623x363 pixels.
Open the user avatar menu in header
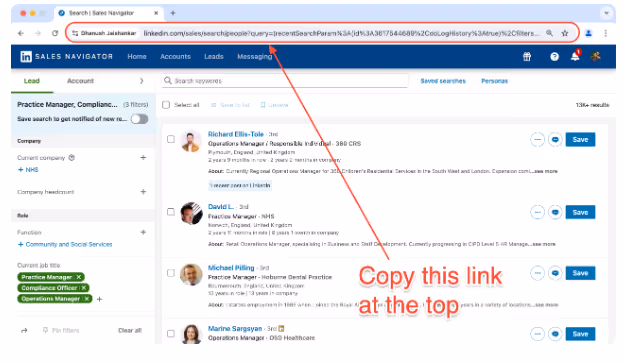tap(595, 56)
